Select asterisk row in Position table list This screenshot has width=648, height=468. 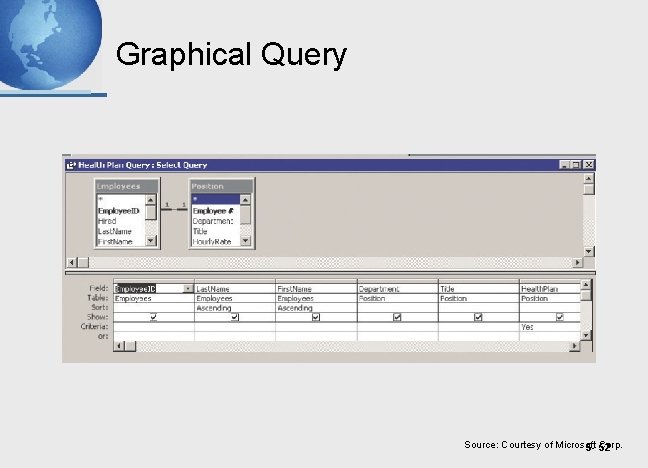[215, 200]
